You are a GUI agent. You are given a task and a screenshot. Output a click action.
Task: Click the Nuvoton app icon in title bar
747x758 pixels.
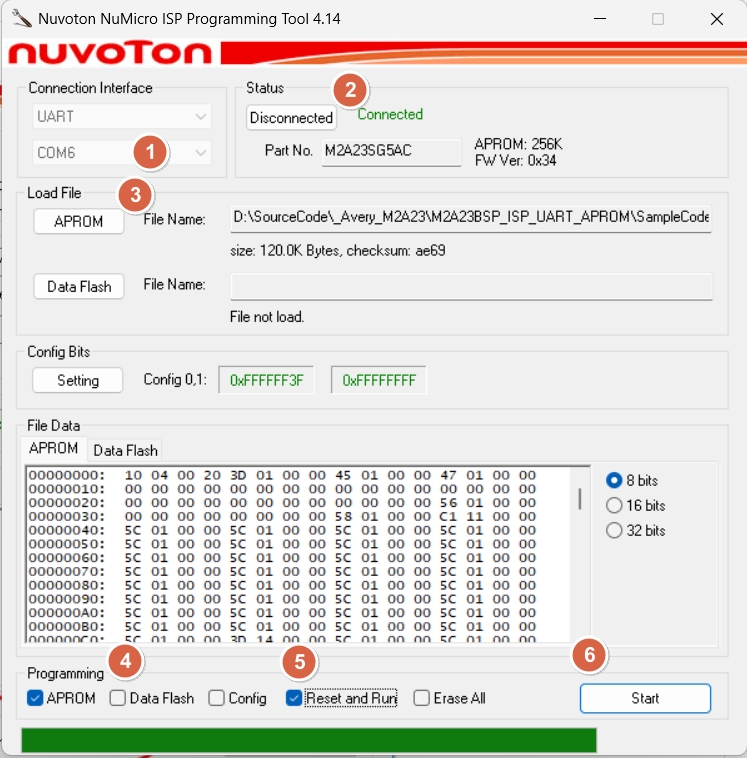[x=20, y=19]
